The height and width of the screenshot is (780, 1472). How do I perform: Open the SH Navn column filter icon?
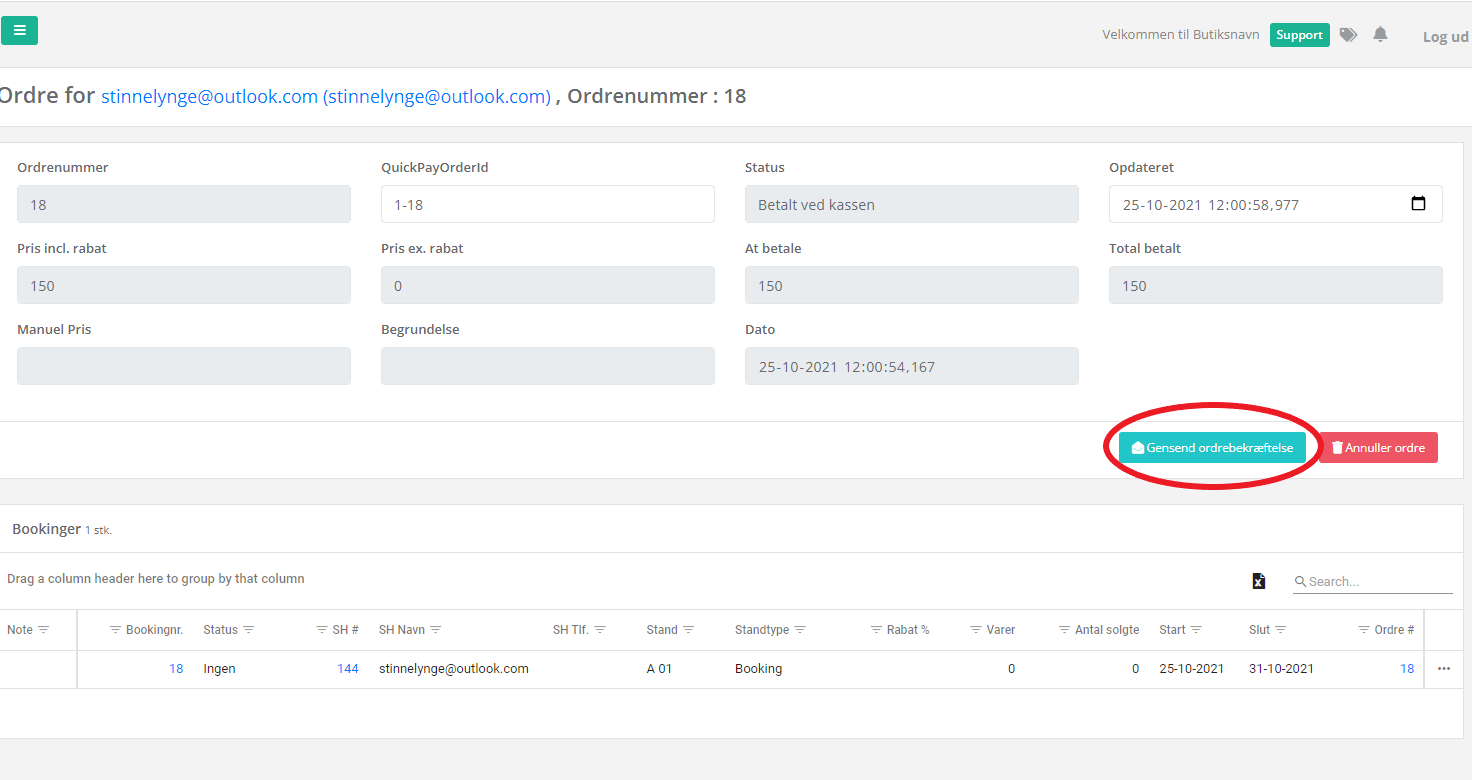(x=436, y=630)
